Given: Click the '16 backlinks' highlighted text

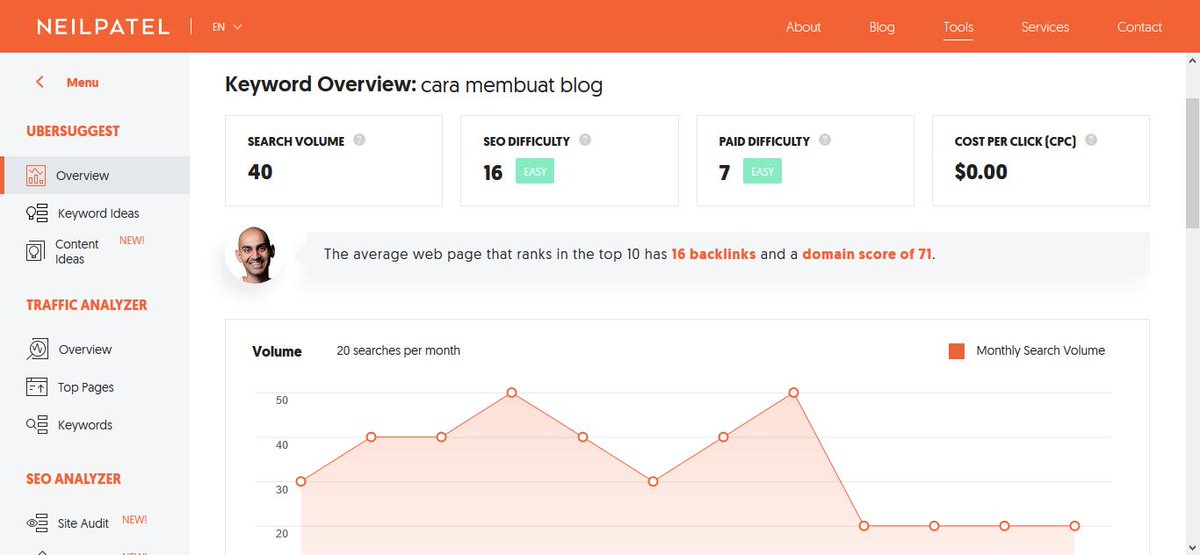Looking at the screenshot, I should click(x=713, y=254).
